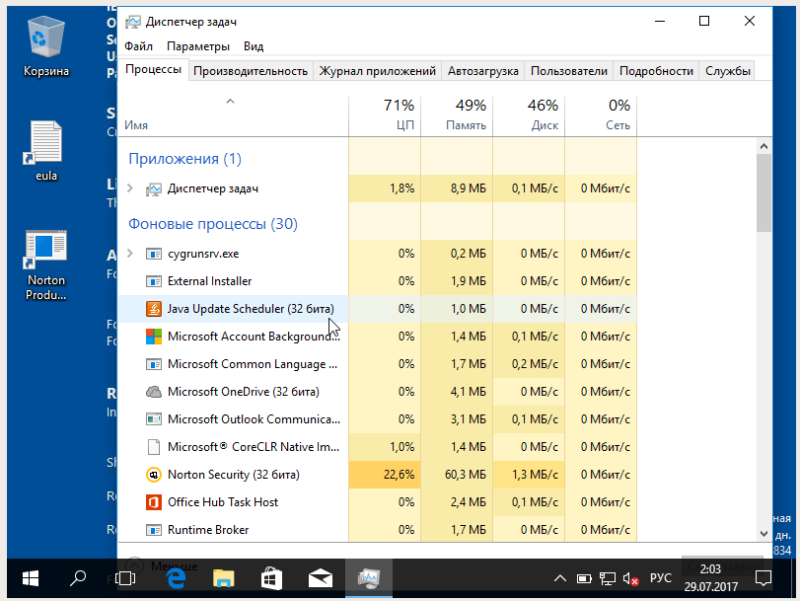Click the CoreCLR Native Im... file icon
800x601 pixels.
pos(154,447)
